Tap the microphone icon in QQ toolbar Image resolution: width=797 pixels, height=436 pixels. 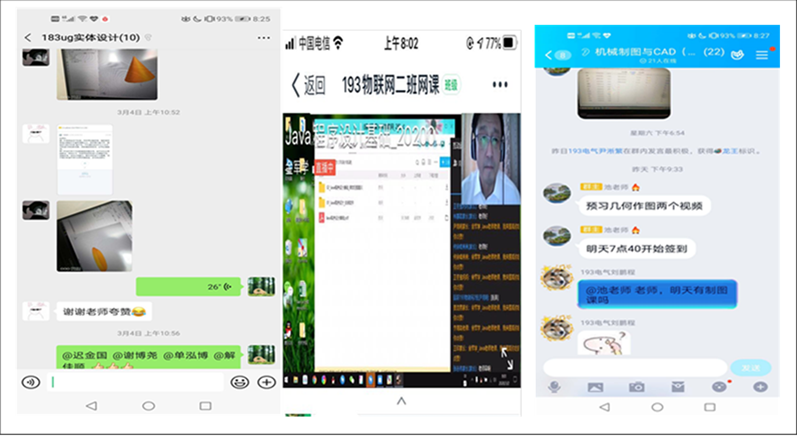553,387
